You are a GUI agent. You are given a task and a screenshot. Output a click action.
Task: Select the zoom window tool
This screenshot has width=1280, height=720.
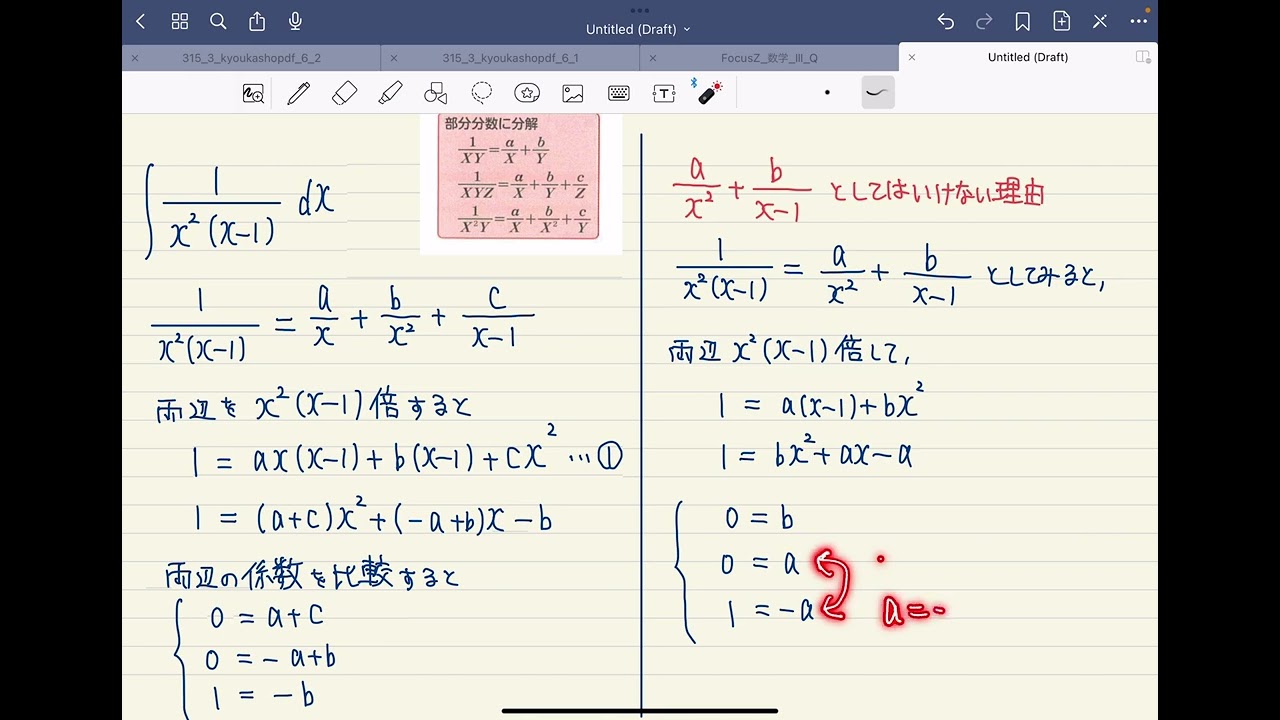click(253, 94)
